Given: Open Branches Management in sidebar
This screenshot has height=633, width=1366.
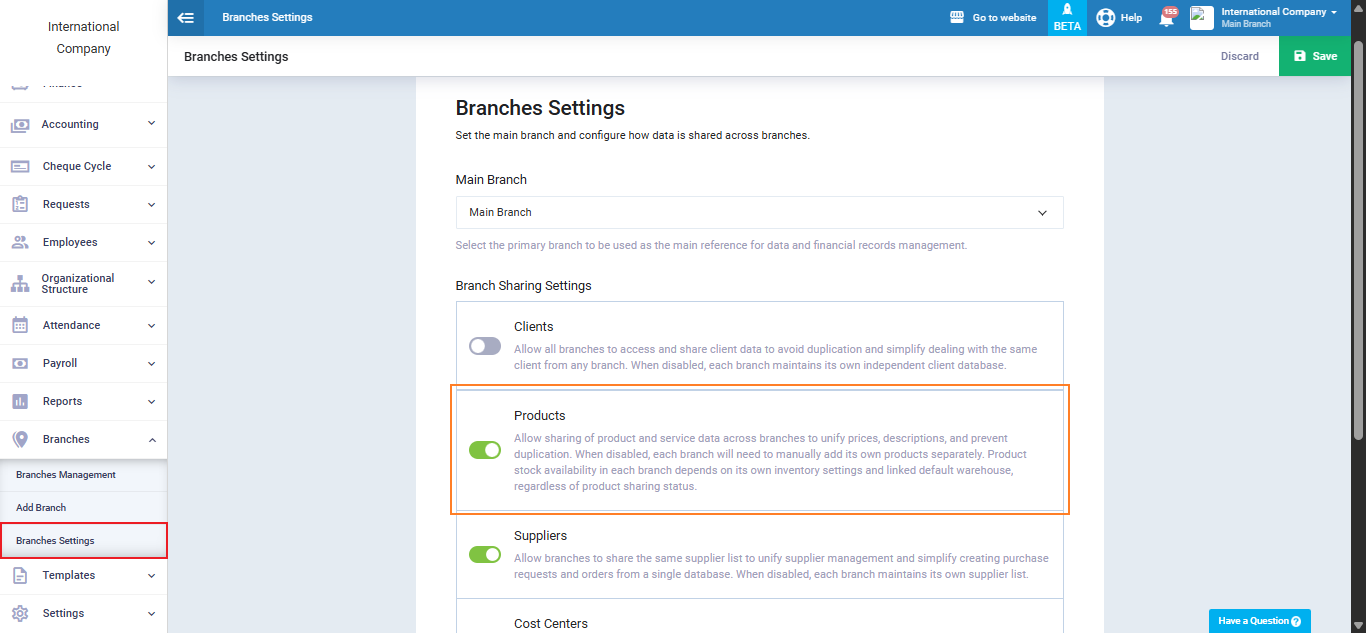Looking at the screenshot, I should coord(66,475).
